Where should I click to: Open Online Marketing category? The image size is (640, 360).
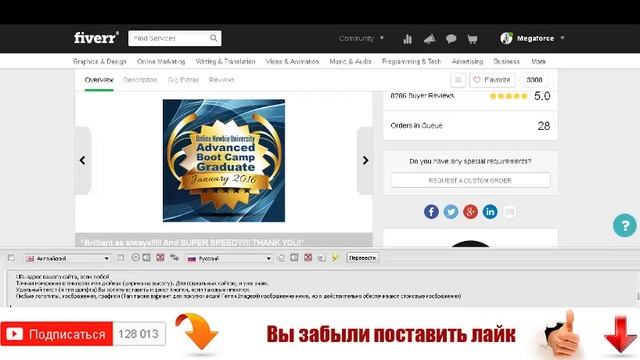click(161, 61)
